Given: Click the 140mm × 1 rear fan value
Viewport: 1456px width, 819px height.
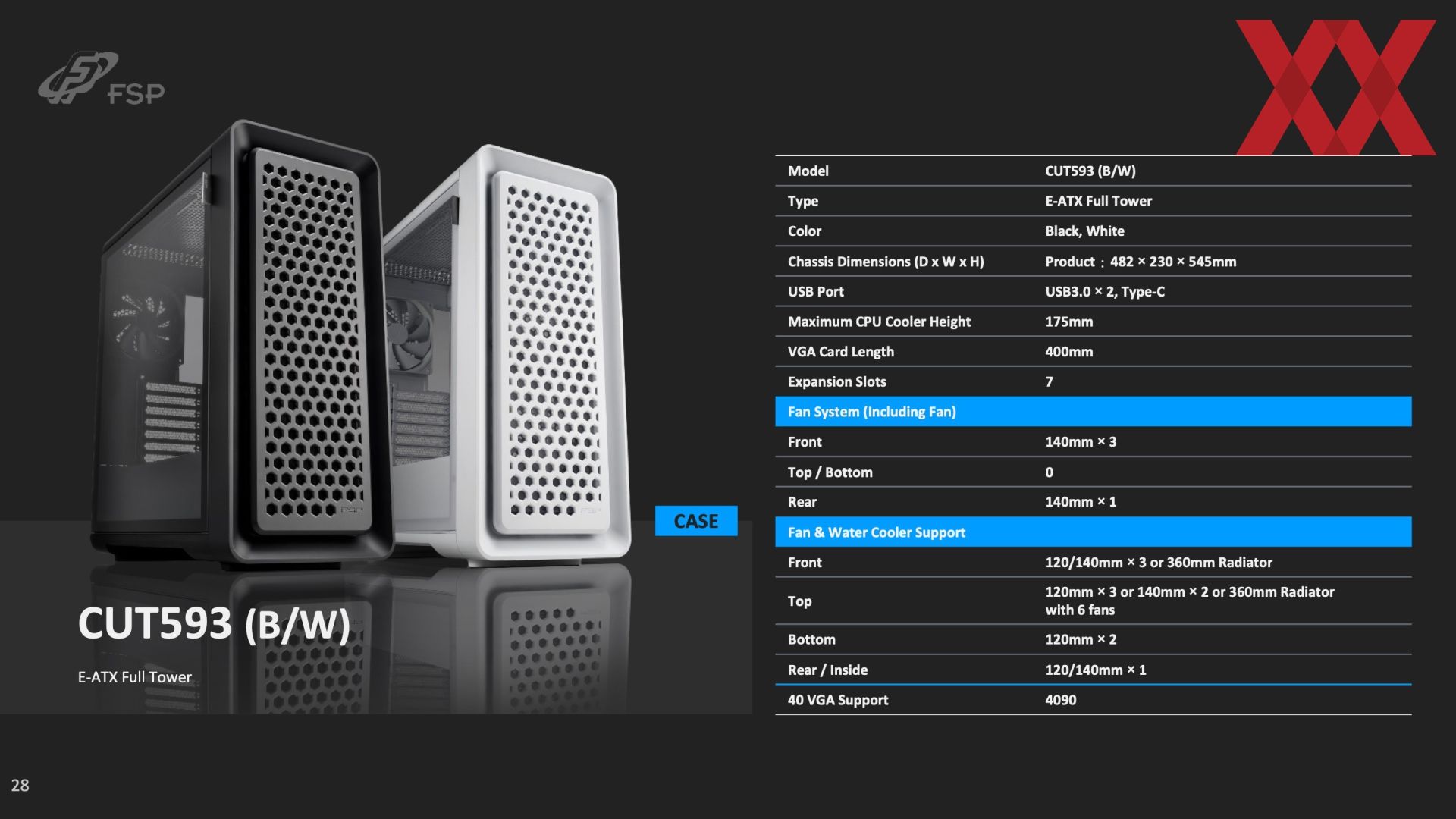Looking at the screenshot, I should pyautogui.click(x=1081, y=502).
